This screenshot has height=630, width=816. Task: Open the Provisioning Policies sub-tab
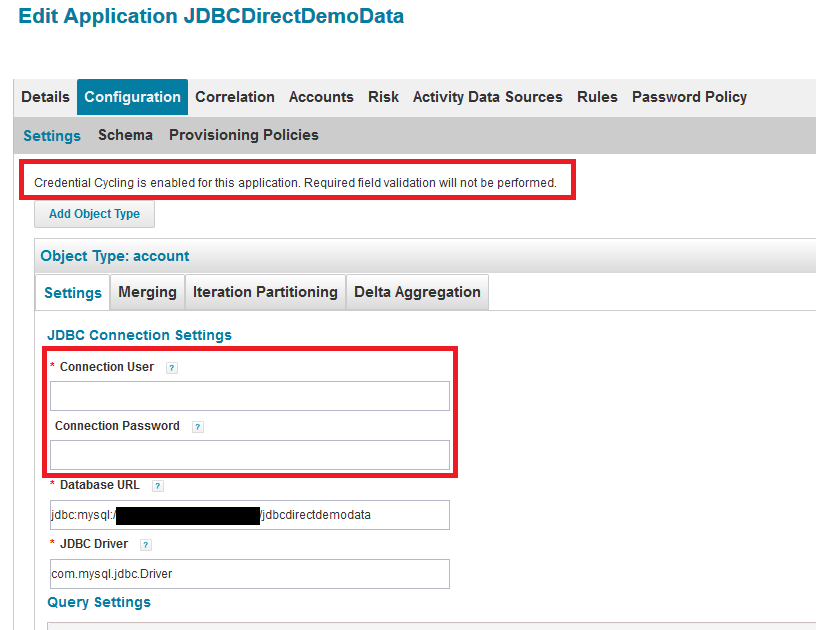coord(244,135)
